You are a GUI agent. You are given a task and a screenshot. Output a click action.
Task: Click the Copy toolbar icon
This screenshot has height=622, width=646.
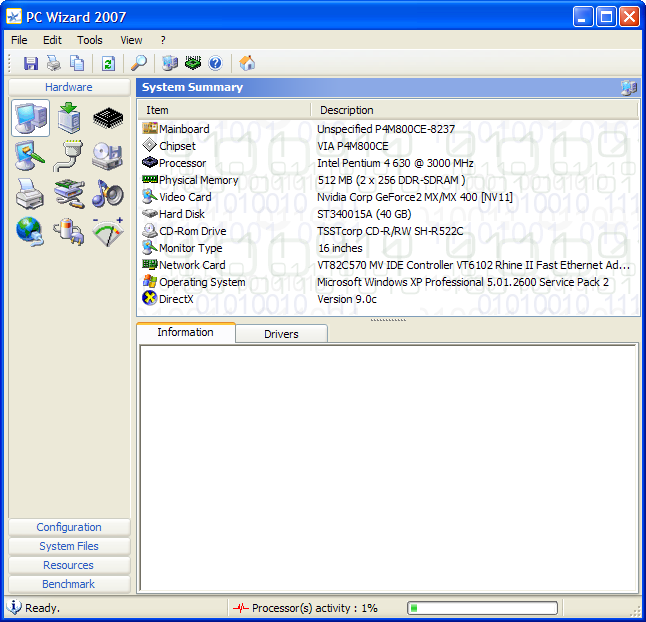click(77, 63)
